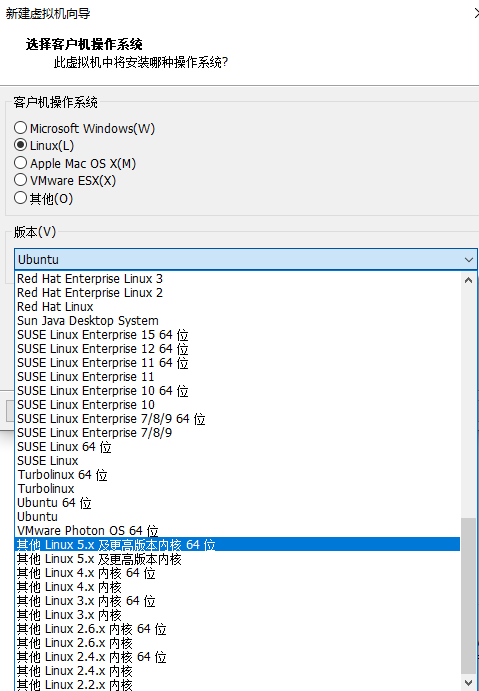Select SUSE Linux 64 位

point(237,447)
